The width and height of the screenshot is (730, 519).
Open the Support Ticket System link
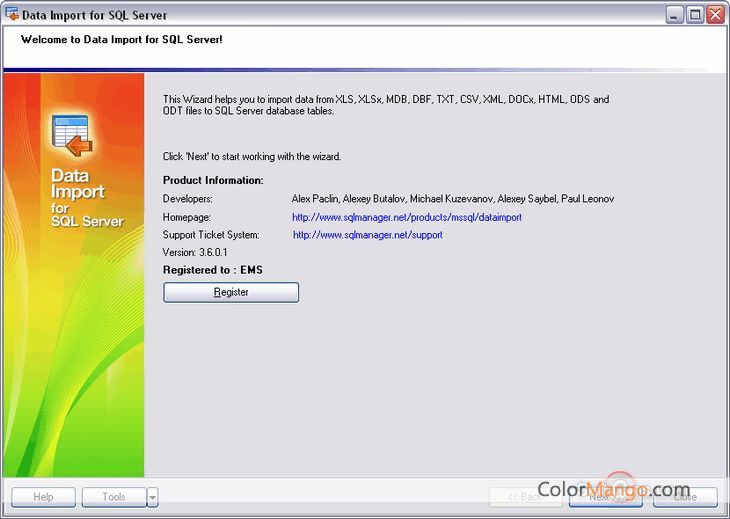click(368, 235)
